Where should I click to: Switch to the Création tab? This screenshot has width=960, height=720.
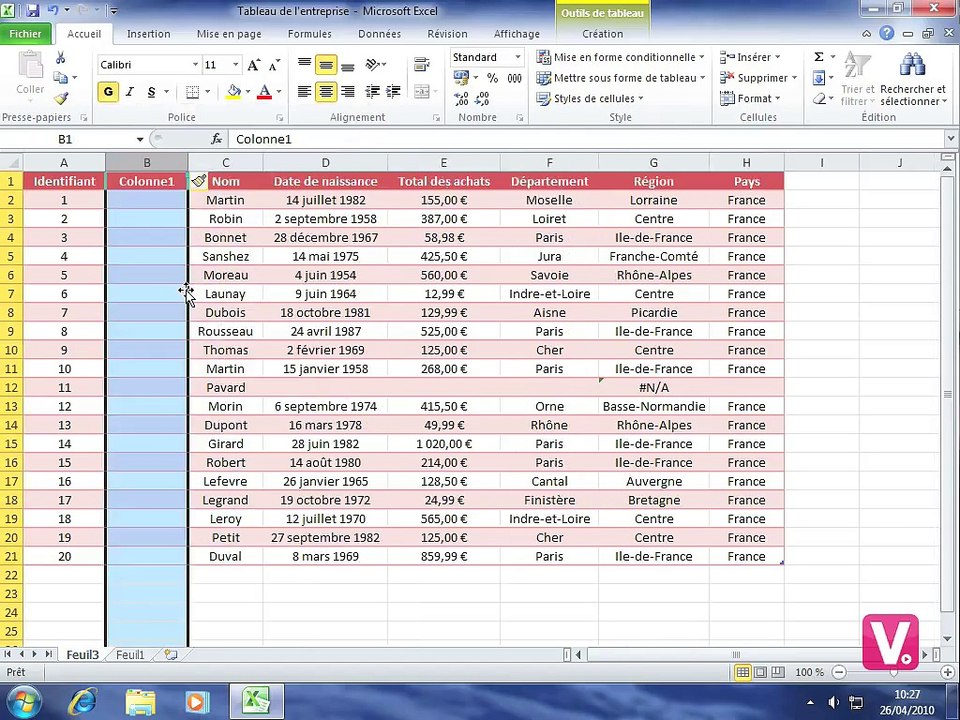603,34
